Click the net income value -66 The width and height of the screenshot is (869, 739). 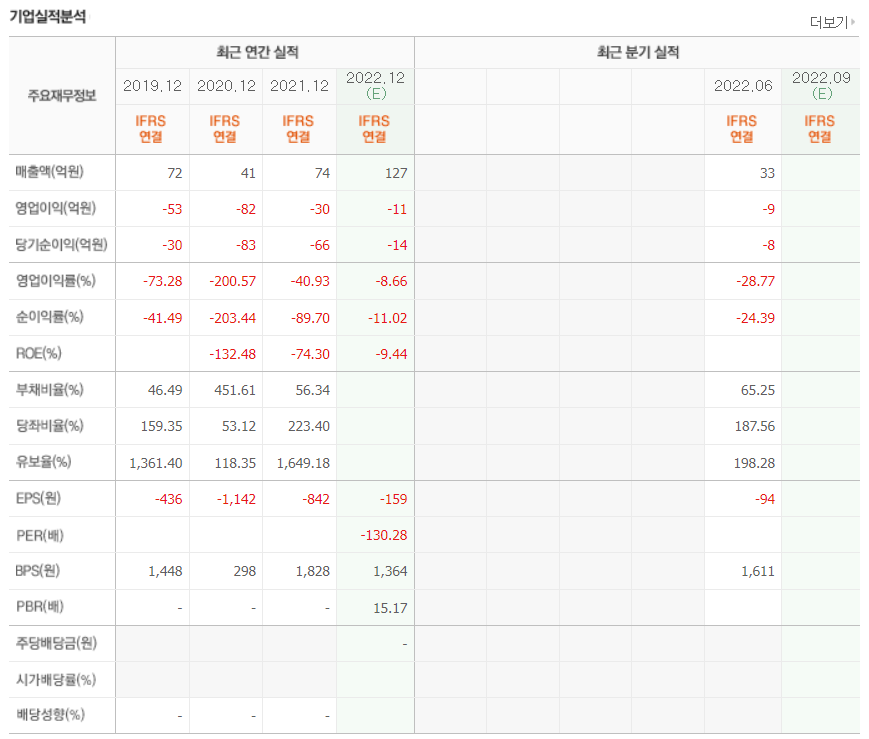pos(320,246)
